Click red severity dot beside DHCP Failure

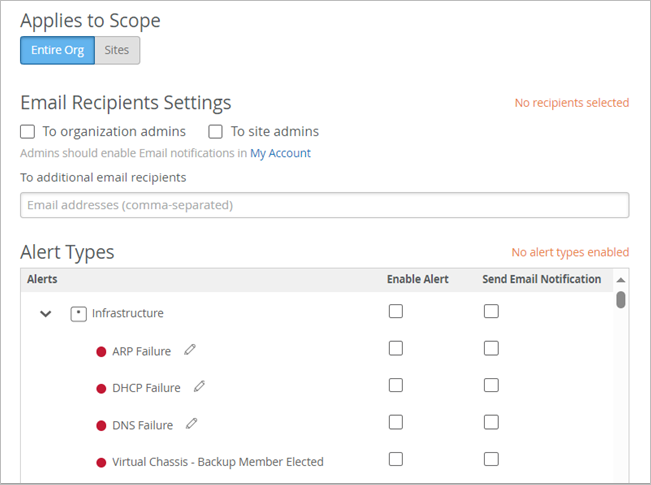point(101,389)
